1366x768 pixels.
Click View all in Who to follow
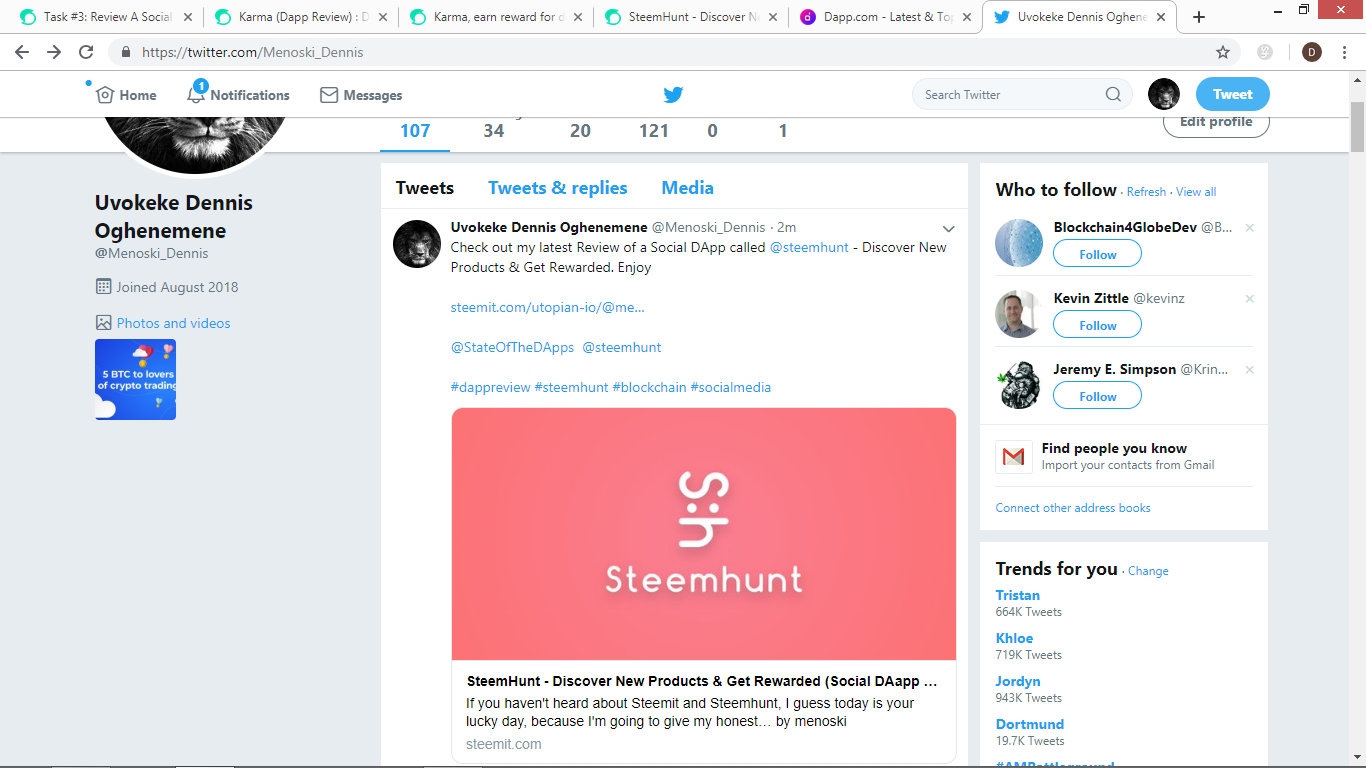click(1196, 192)
